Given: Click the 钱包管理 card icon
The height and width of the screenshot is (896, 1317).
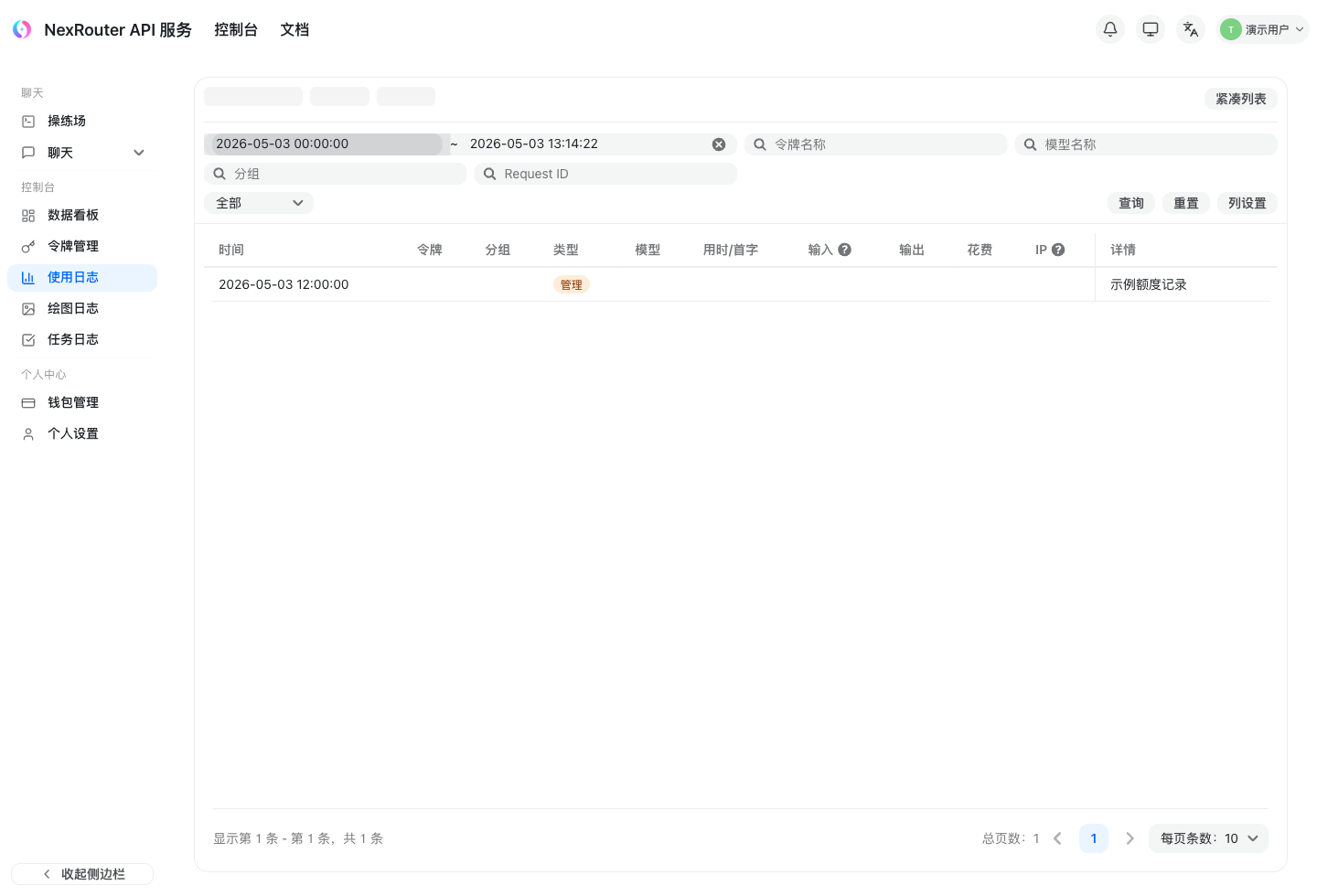Looking at the screenshot, I should pyautogui.click(x=28, y=402).
